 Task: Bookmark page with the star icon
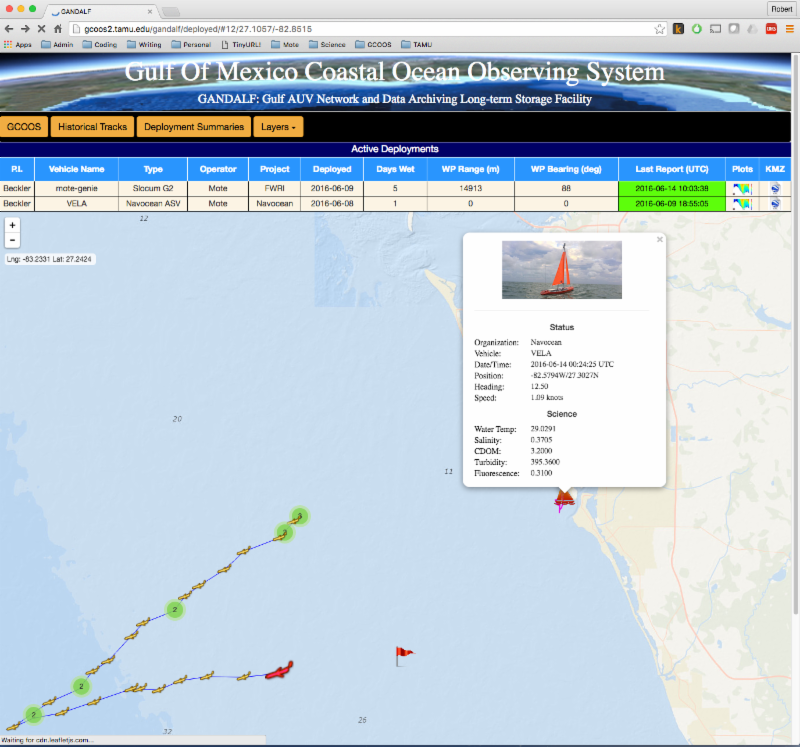point(660,29)
